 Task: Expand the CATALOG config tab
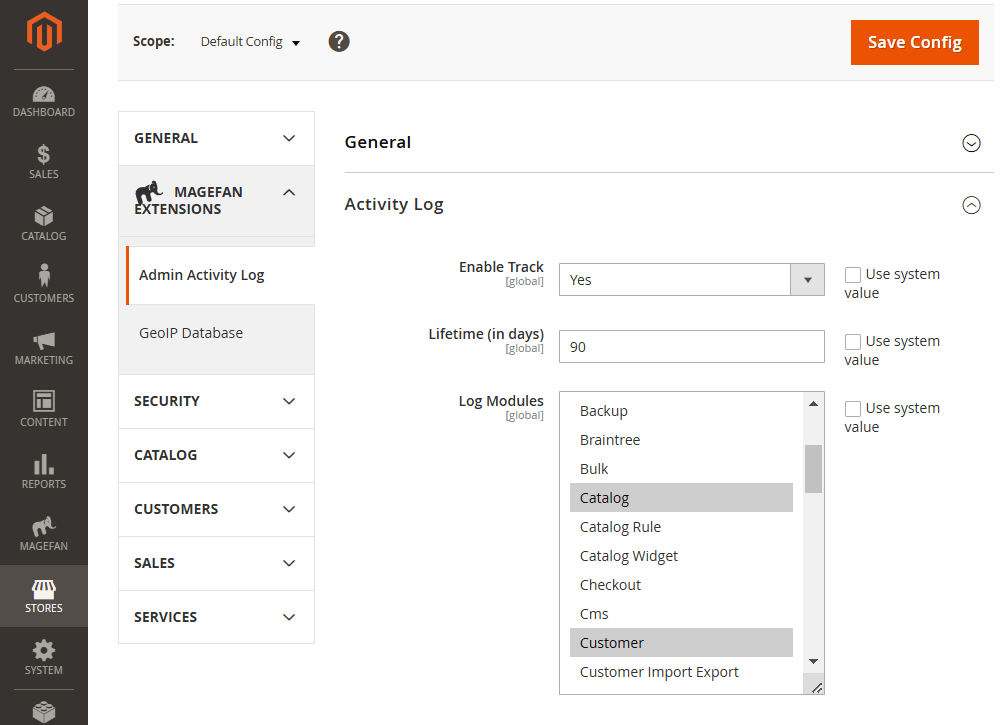pyautogui.click(x=216, y=455)
